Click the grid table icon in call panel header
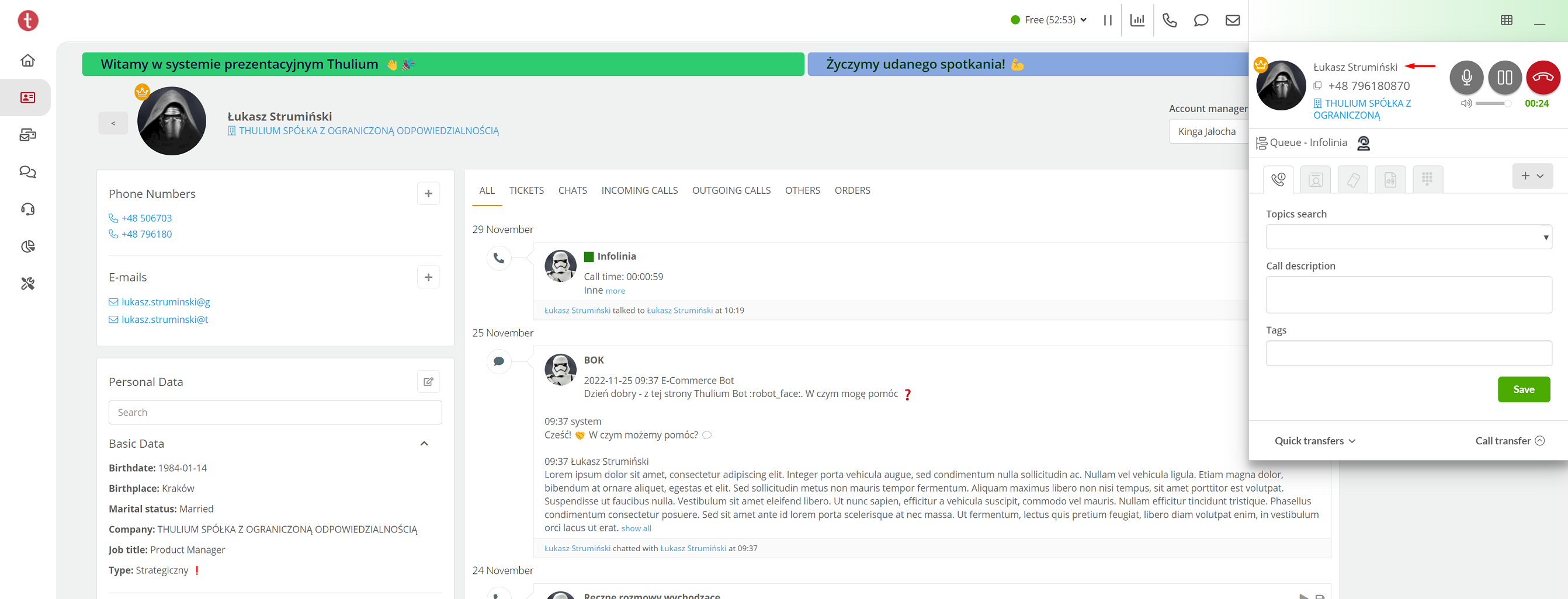The height and width of the screenshot is (599, 1568). click(x=1507, y=20)
